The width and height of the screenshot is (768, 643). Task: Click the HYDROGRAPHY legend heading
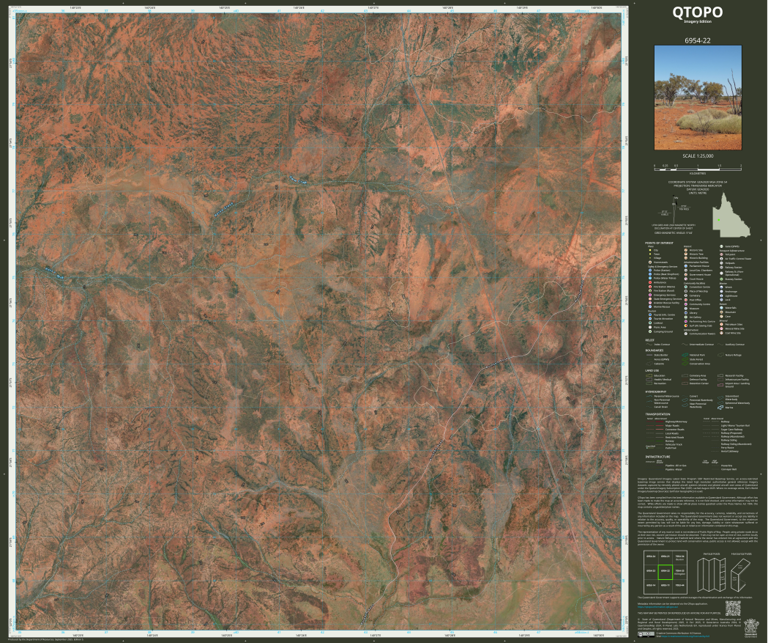tap(656, 392)
